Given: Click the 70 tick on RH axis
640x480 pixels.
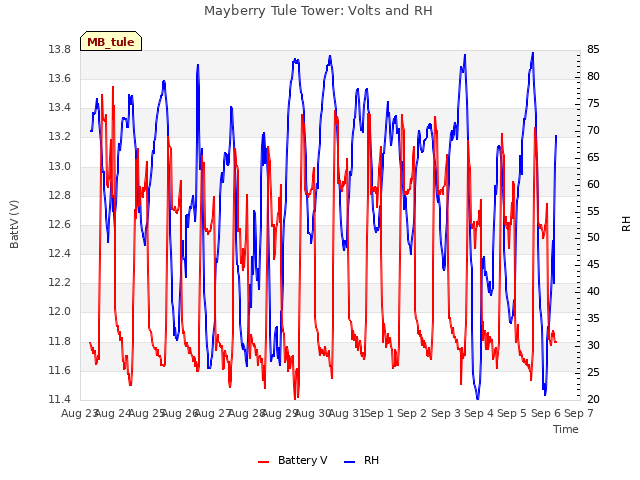Looking at the screenshot, I should click(593, 130).
